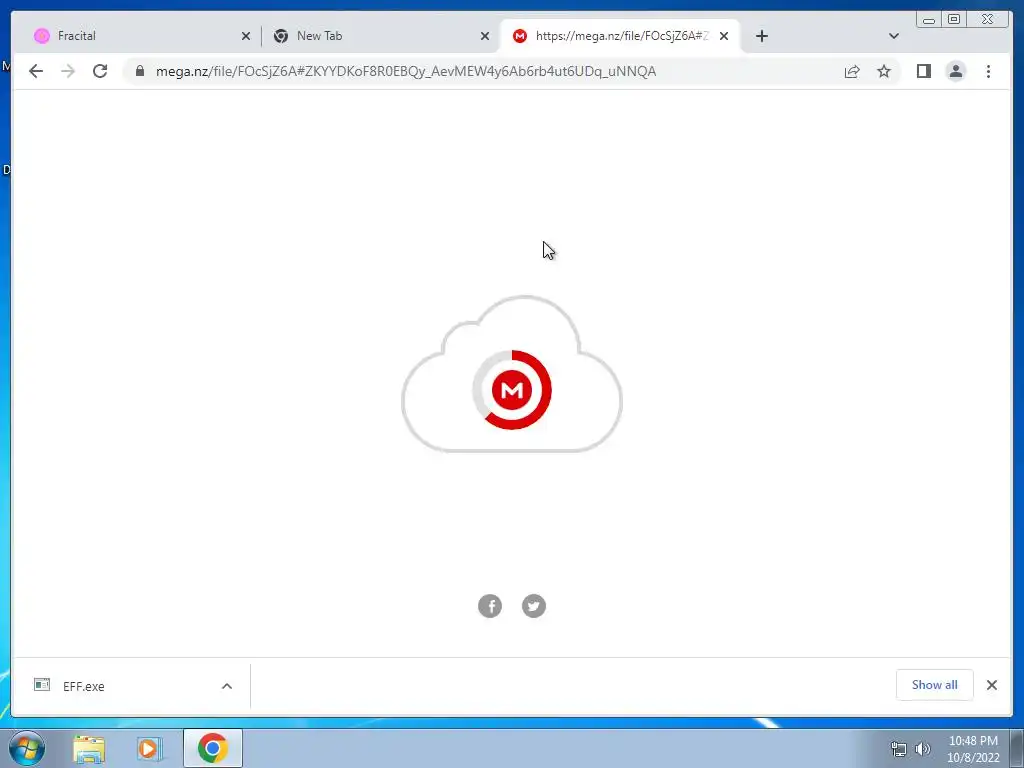Open the Chrome profile menu
The image size is (1024, 768).
click(x=955, y=71)
